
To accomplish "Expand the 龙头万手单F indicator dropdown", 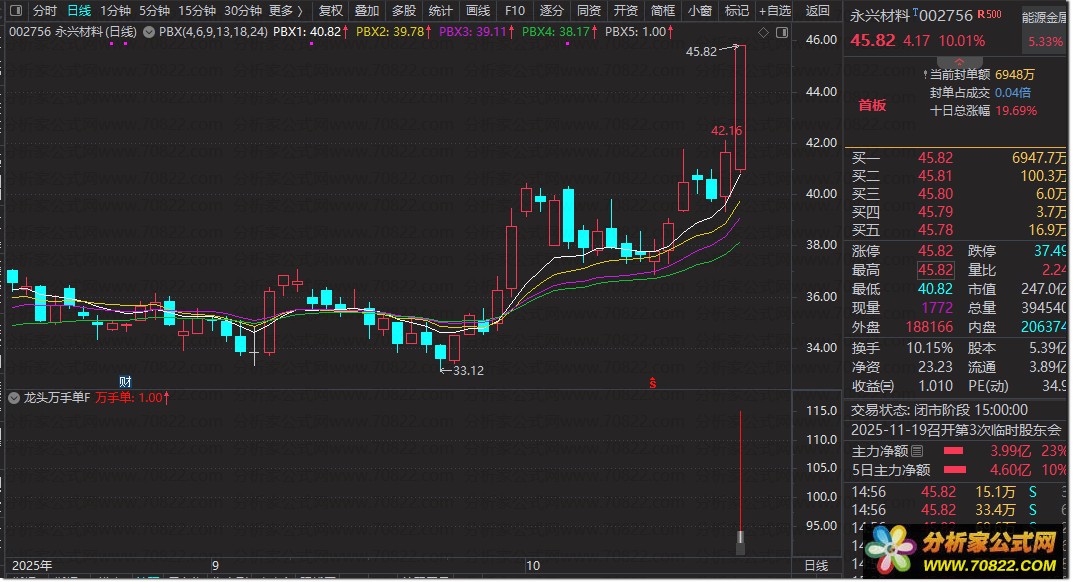I will 14,398.
